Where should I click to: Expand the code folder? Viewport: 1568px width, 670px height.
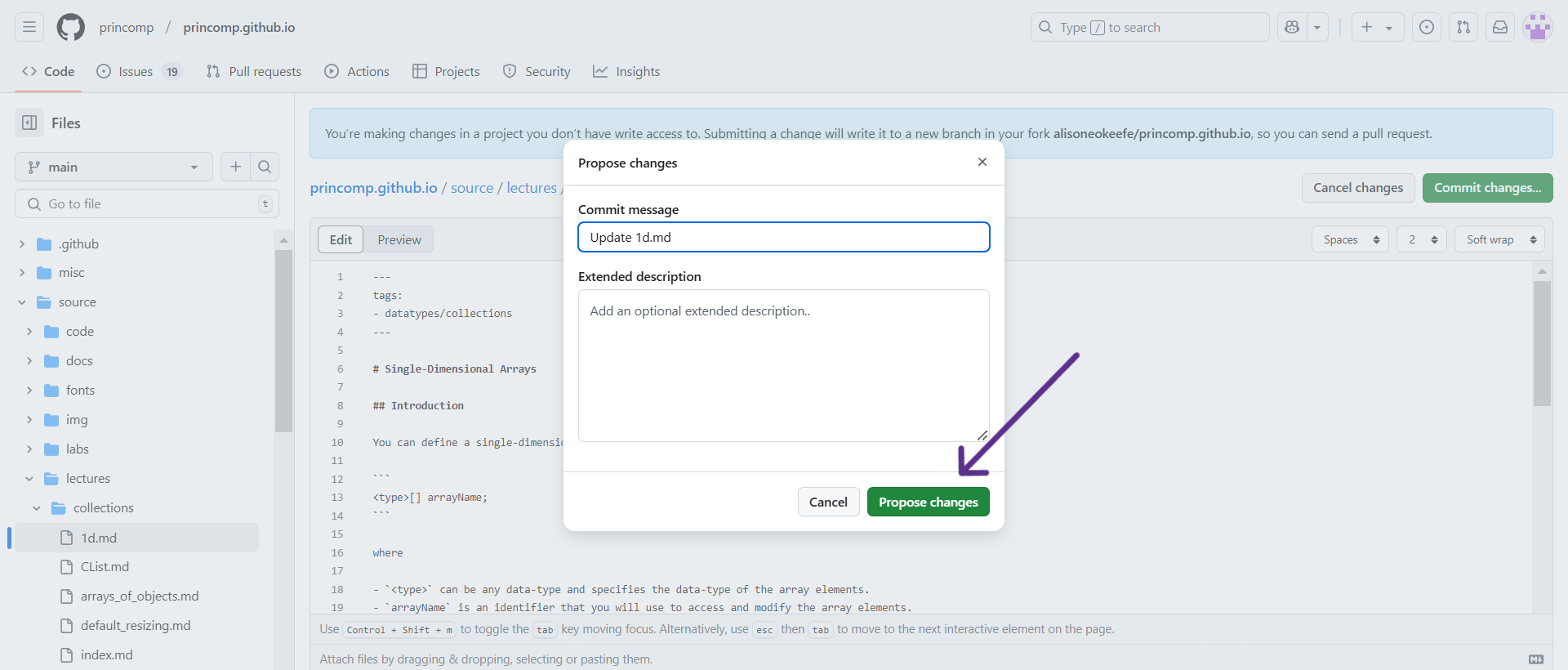[29, 332]
